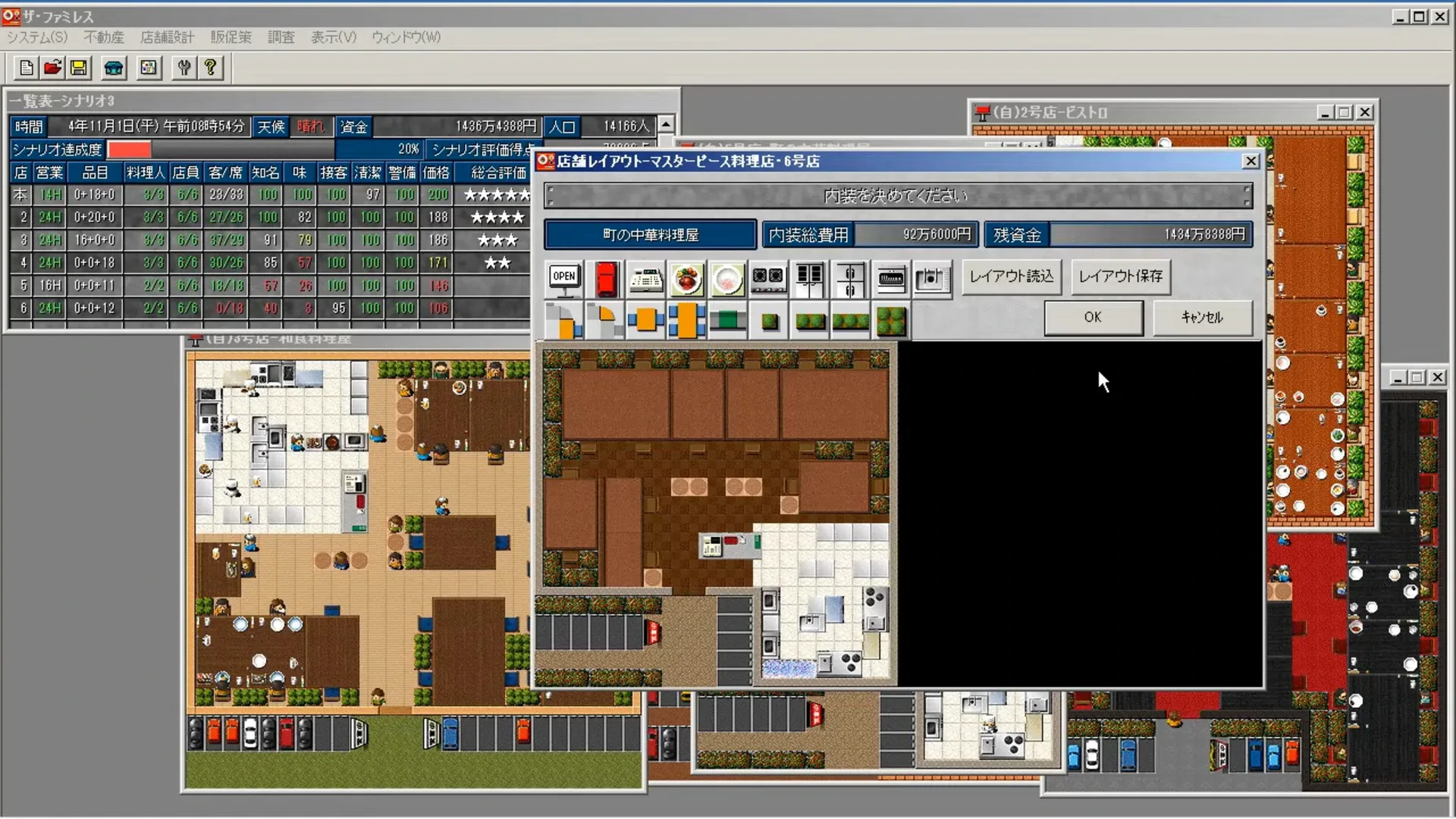Screen dimensions: 1456x819
Task: Open a file with the folder toolbar icon
Action: (x=52, y=67)
